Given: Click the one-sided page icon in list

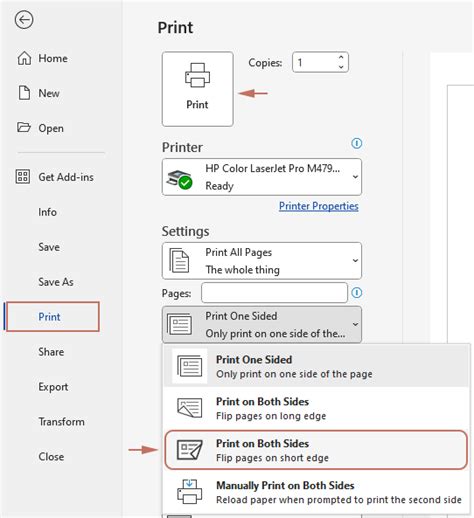Looking at the screenshot, I should click(x=189, y=366).
